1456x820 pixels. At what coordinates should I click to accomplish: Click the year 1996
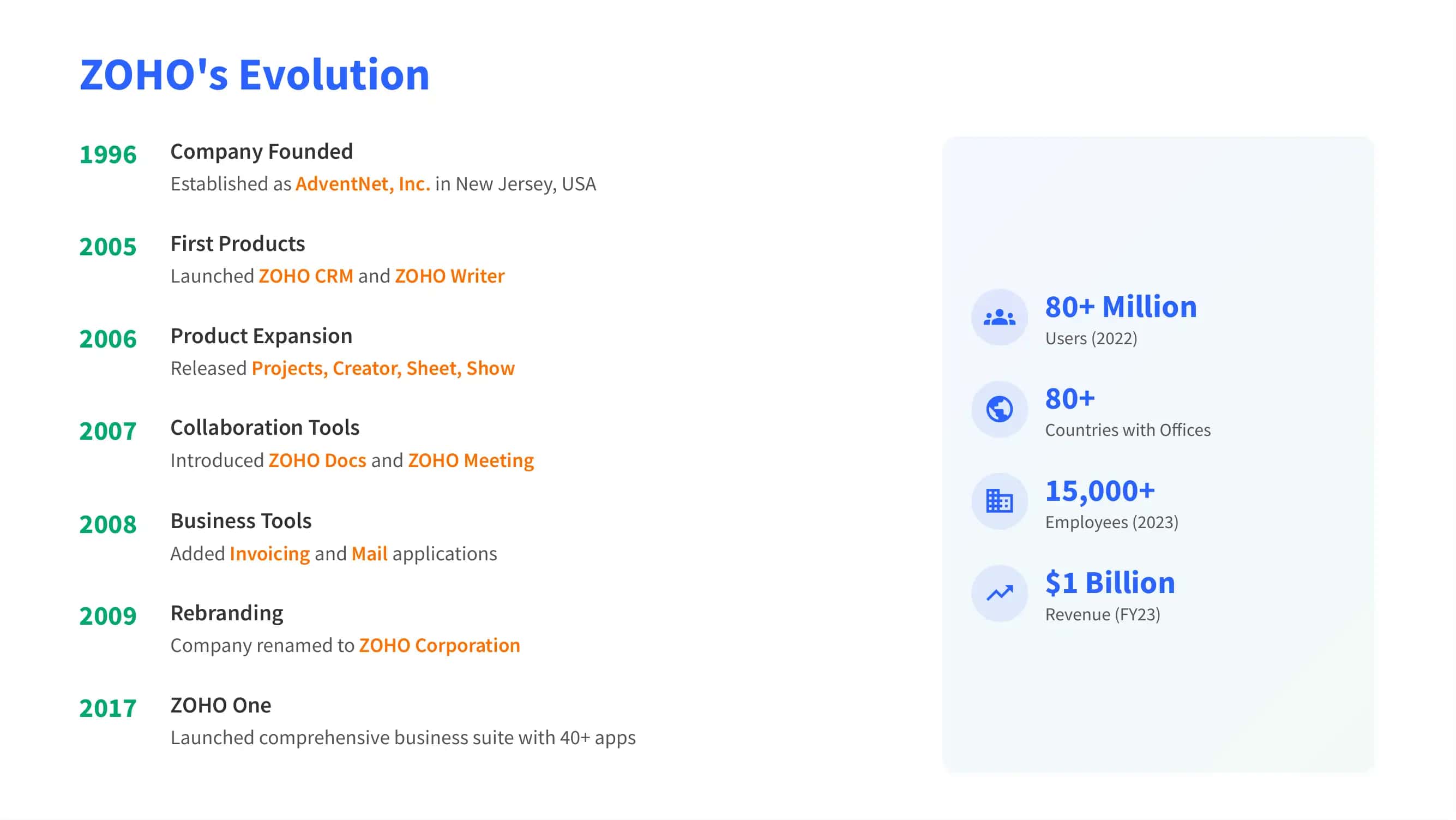[108, 154]
